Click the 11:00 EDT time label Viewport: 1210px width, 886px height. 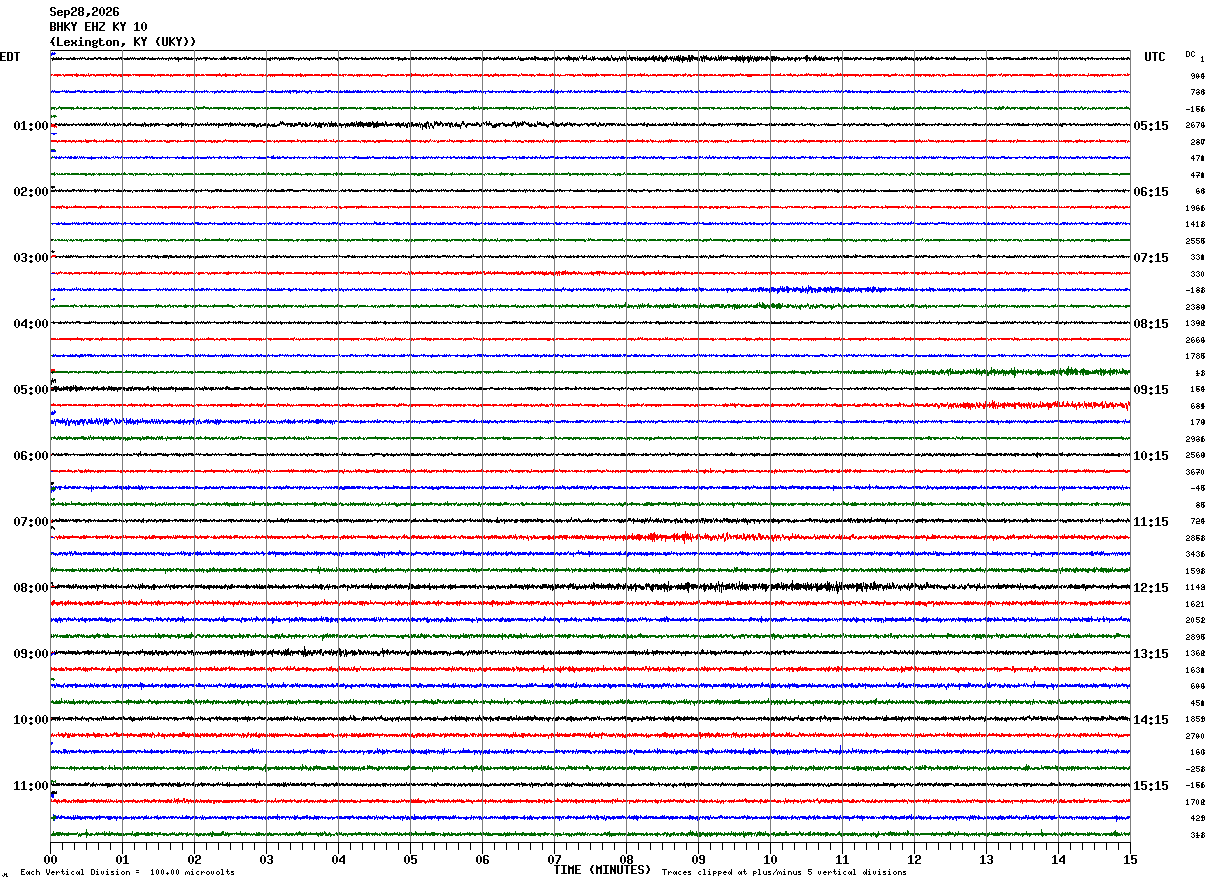click(31, 786)
